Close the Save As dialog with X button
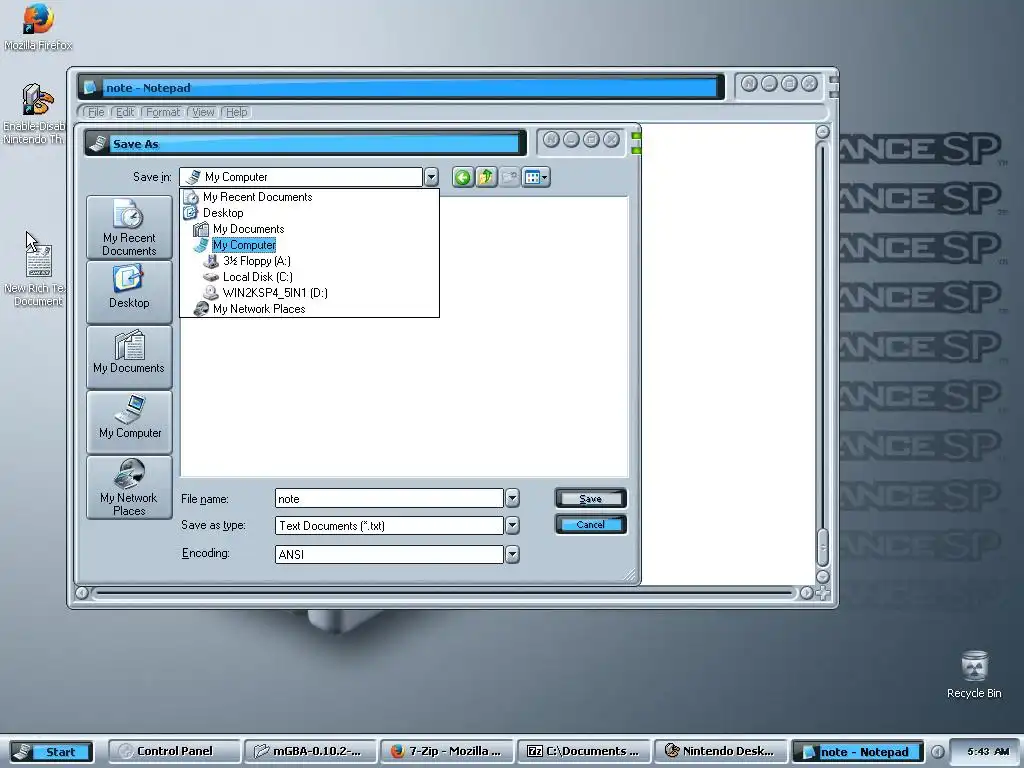 (611, 139)
